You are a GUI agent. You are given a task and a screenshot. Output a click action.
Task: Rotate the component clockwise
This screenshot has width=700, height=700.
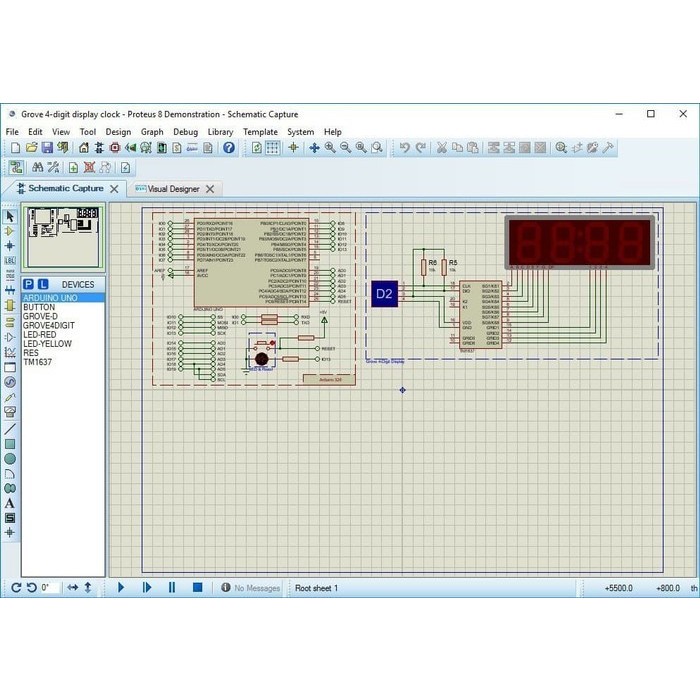16,588
